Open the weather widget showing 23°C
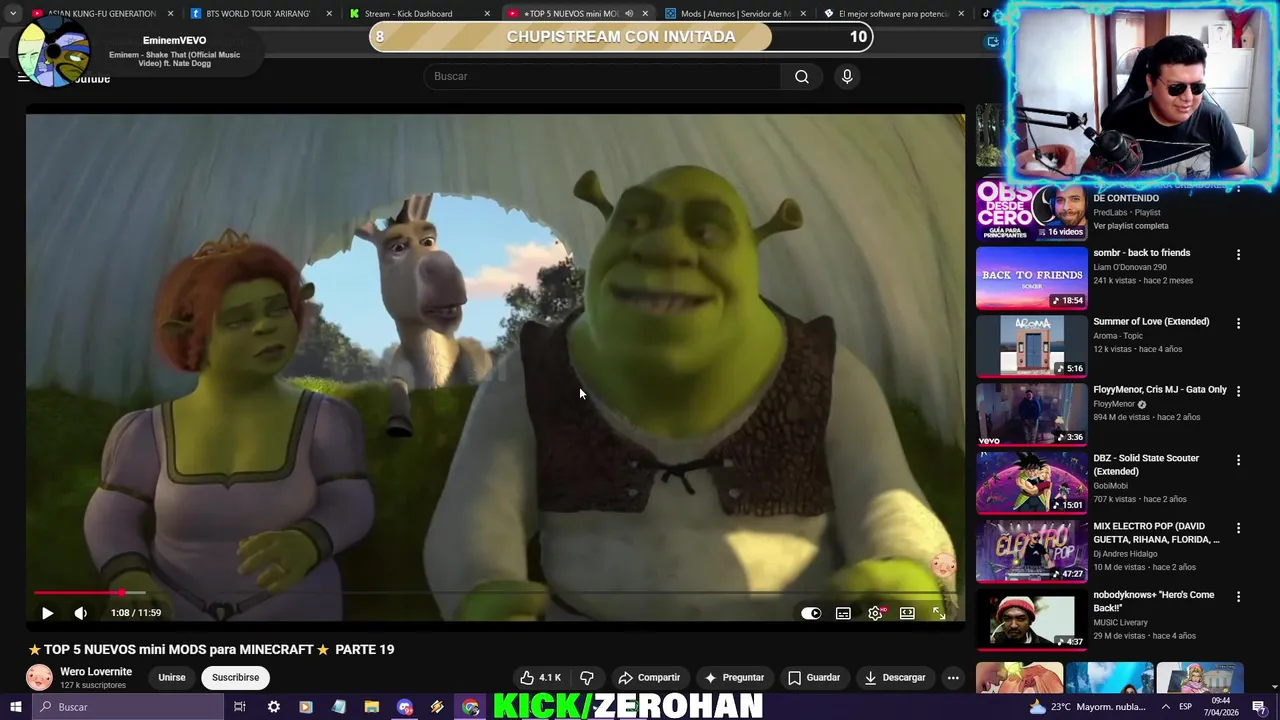 (x=1089, y=707)
